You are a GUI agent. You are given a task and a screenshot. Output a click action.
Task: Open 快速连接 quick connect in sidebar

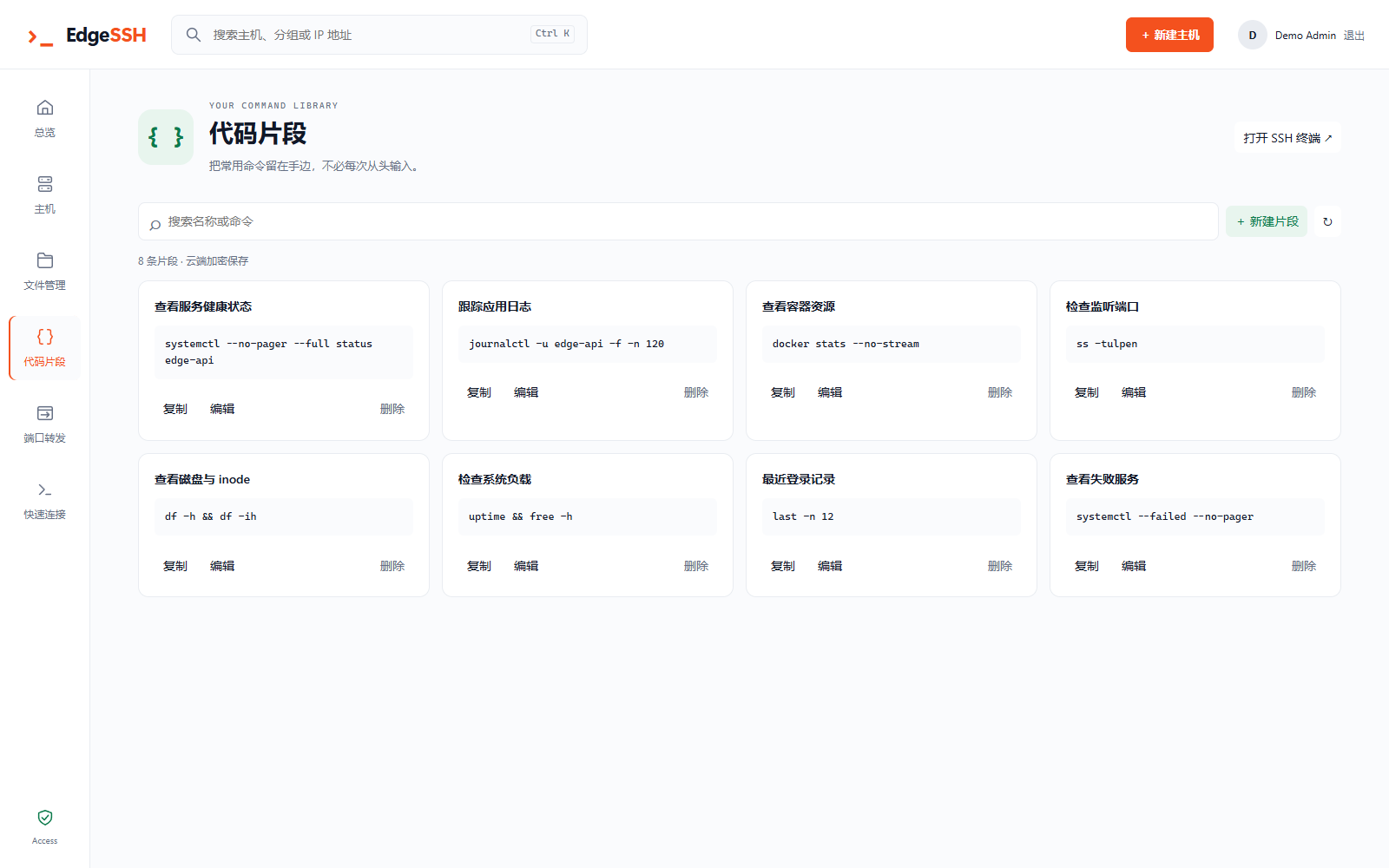coord(44,501)
